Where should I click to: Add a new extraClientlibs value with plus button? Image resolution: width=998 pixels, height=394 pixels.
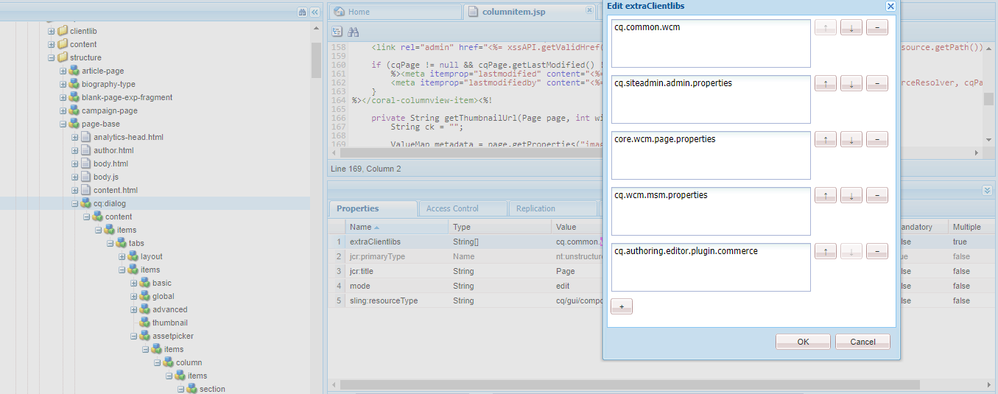pyautogui.click(x=621, y=307)
